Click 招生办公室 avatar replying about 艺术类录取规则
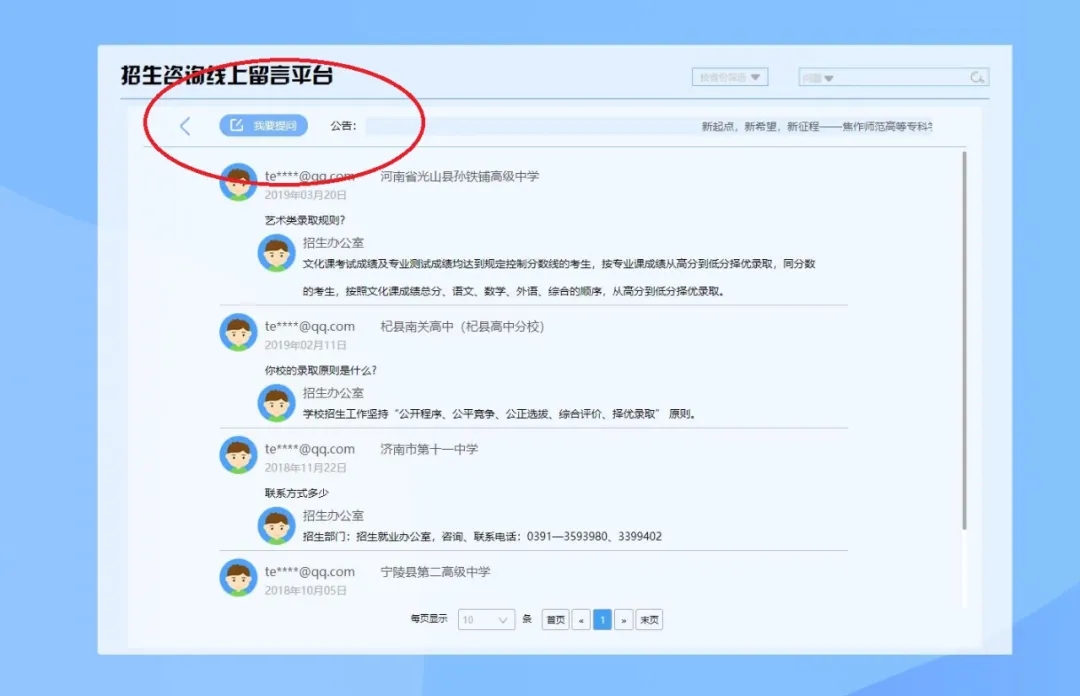The width and height of the screenshot is (1080, 696). [276, 253]
